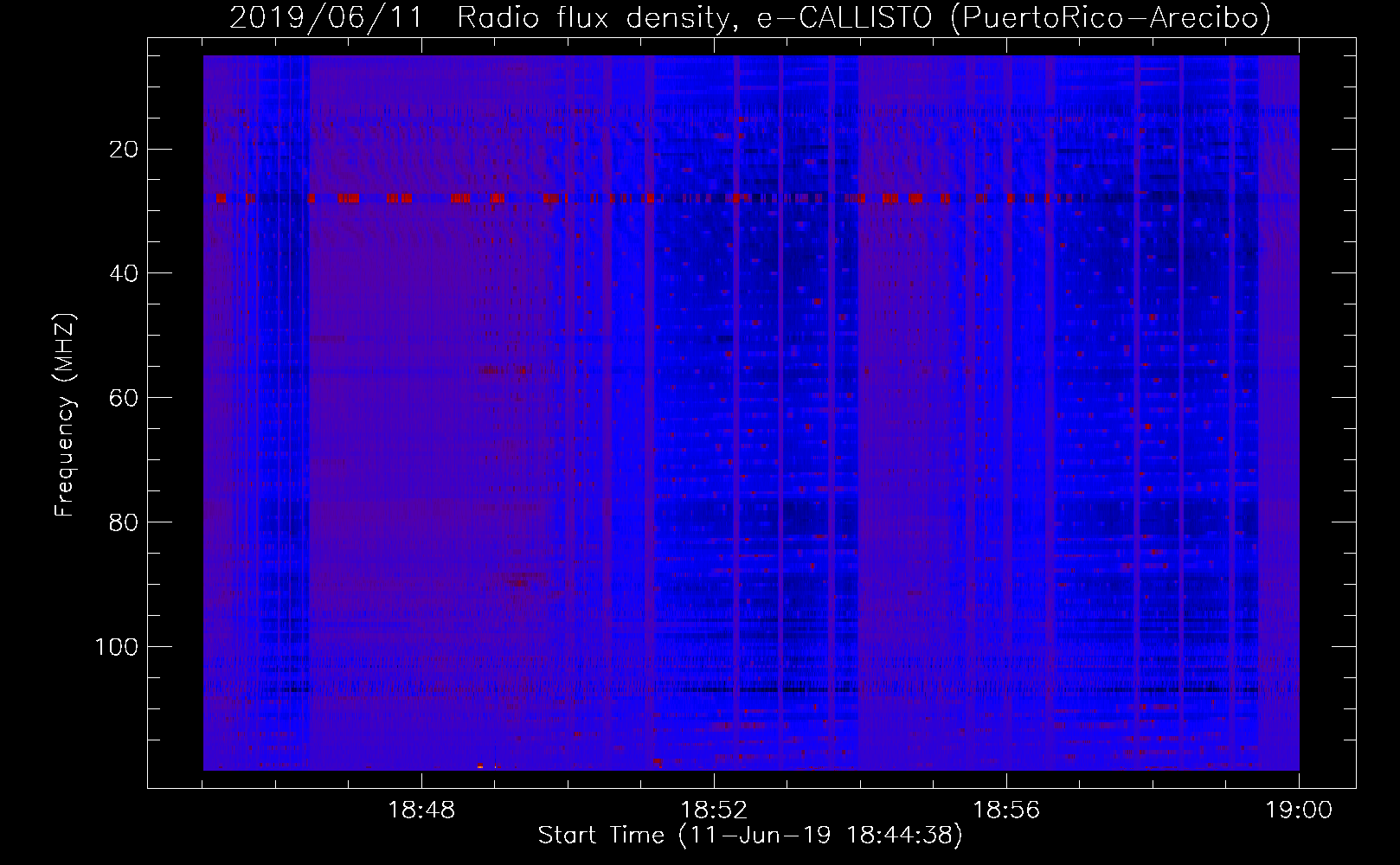Click the "Frequency (MHZ)" y-axis label

[65, 415]
